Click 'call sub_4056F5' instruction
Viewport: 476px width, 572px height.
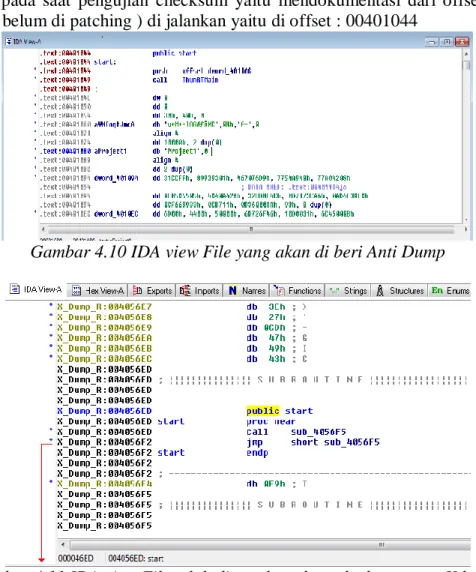(x=296, y=432)
